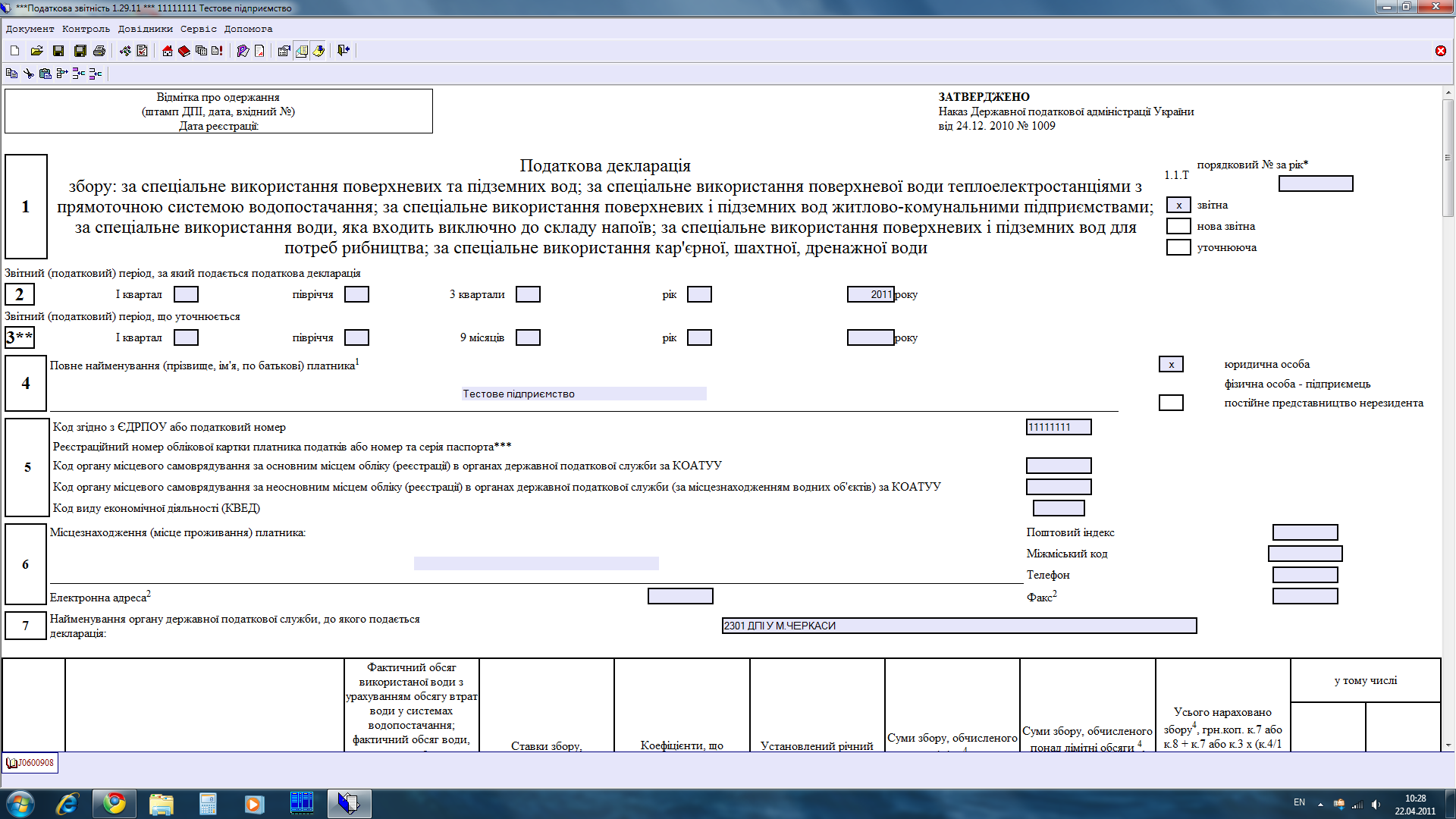The width and height of the screenshot is (1456, 819).
Task: Save the declaration with single floppy icon
Action: 58,51
